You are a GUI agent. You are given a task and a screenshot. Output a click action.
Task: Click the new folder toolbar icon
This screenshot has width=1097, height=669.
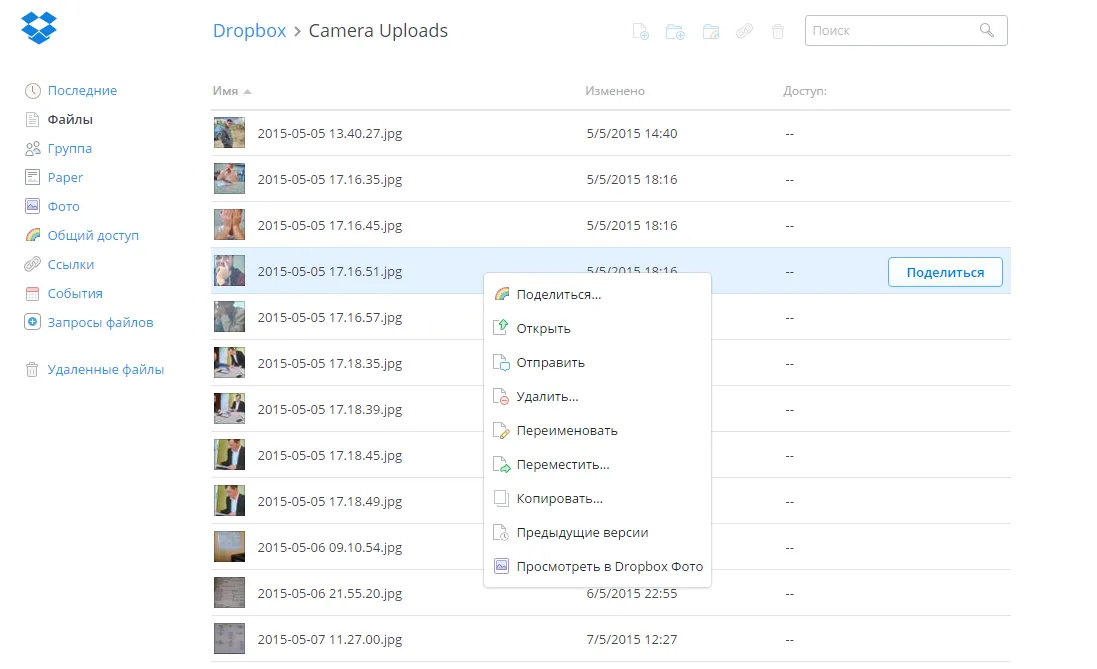675,31
